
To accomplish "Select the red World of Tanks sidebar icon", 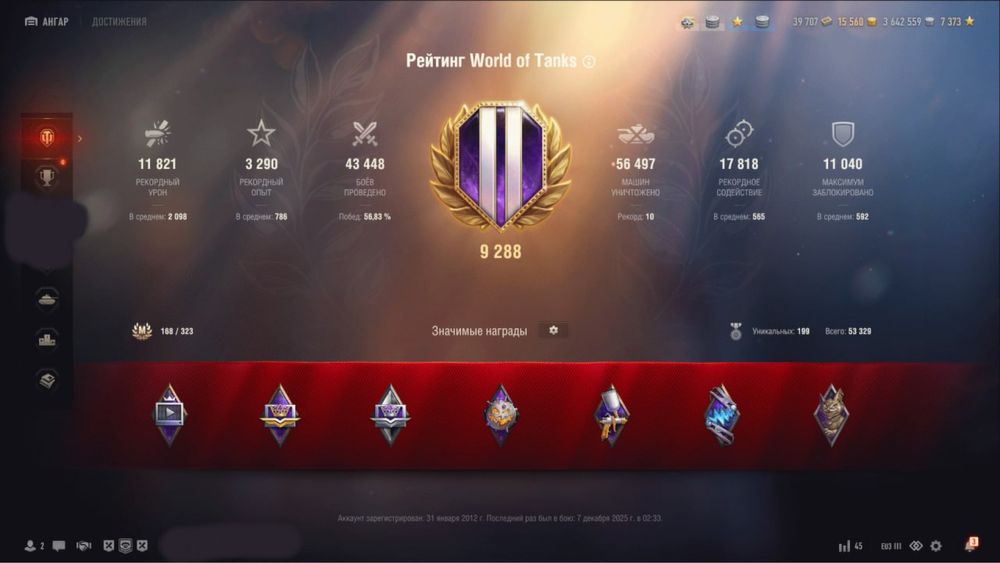I will click(47, 137).
